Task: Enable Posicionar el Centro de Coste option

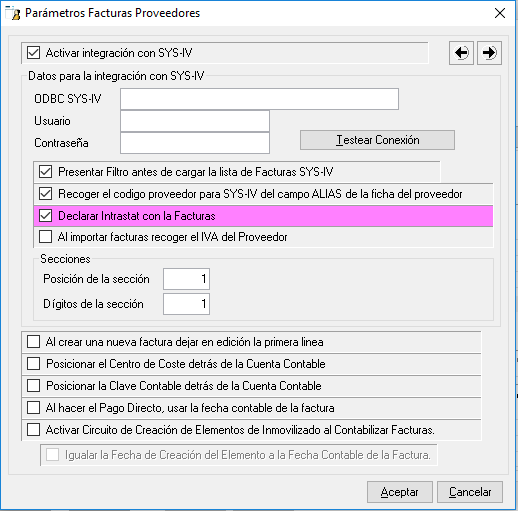Action: (x=34, y=364)
